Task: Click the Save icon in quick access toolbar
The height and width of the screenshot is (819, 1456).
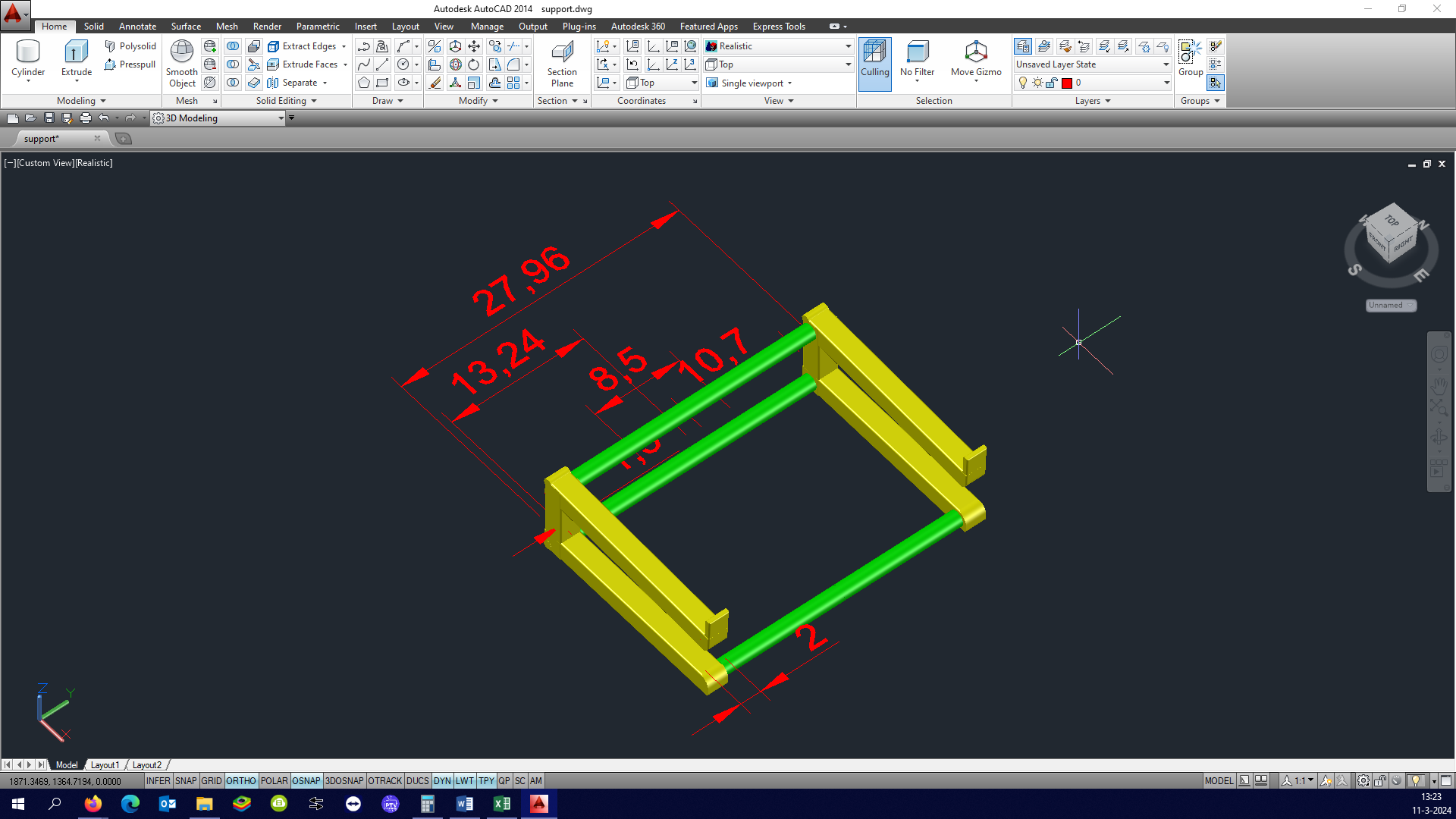Action: [49, 118]
